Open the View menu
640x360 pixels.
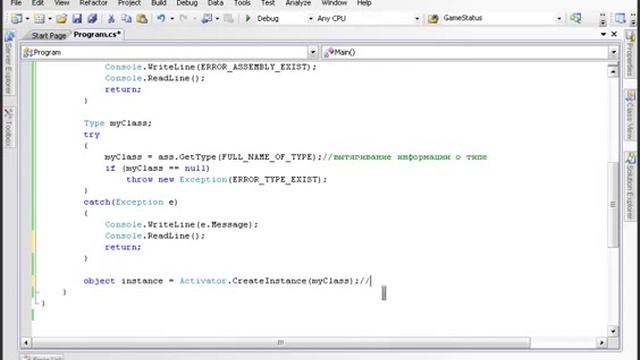tap(62, 3)
